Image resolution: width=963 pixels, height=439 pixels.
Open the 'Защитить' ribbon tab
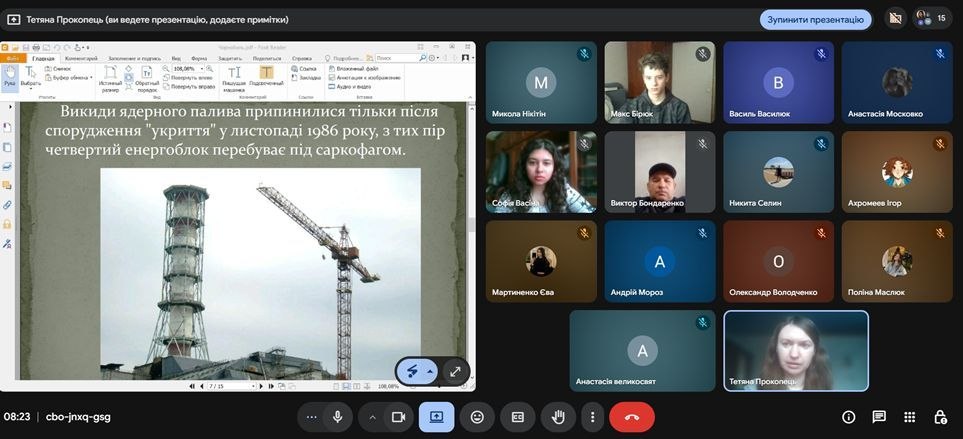[230, 58]
